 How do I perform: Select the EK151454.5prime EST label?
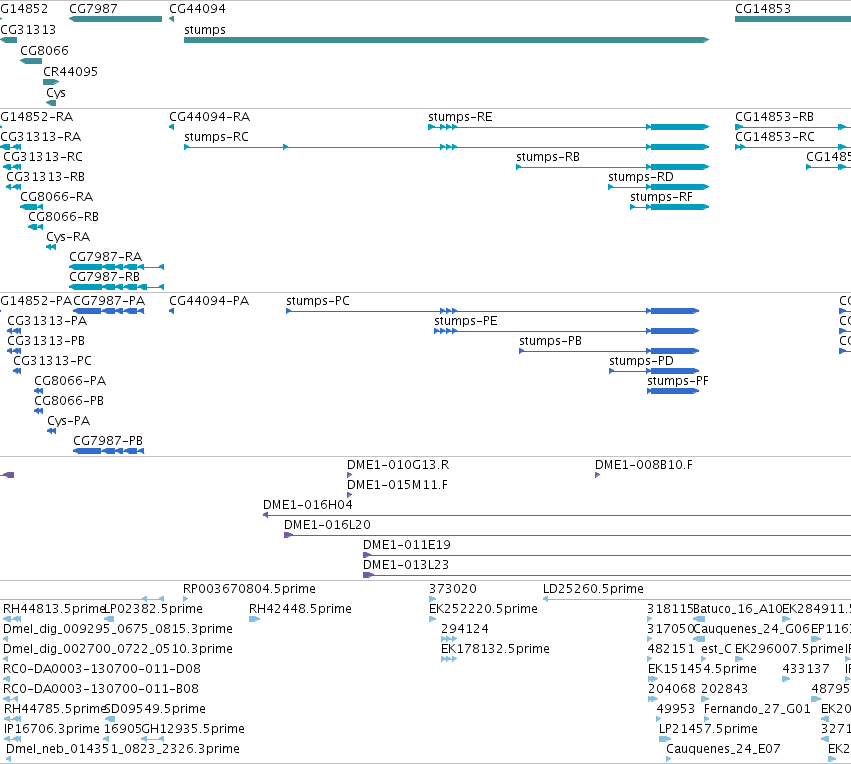click(702, 669)
